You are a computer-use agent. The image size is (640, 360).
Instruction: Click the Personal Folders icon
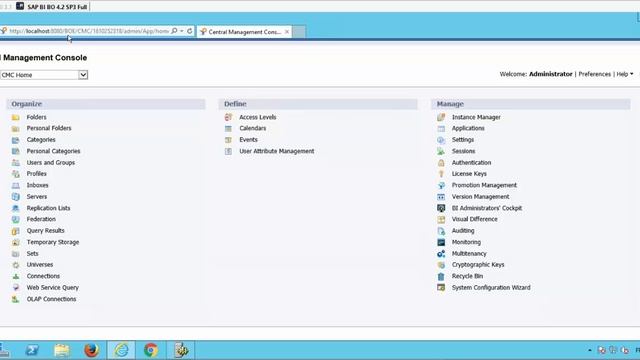click(16, 129)
